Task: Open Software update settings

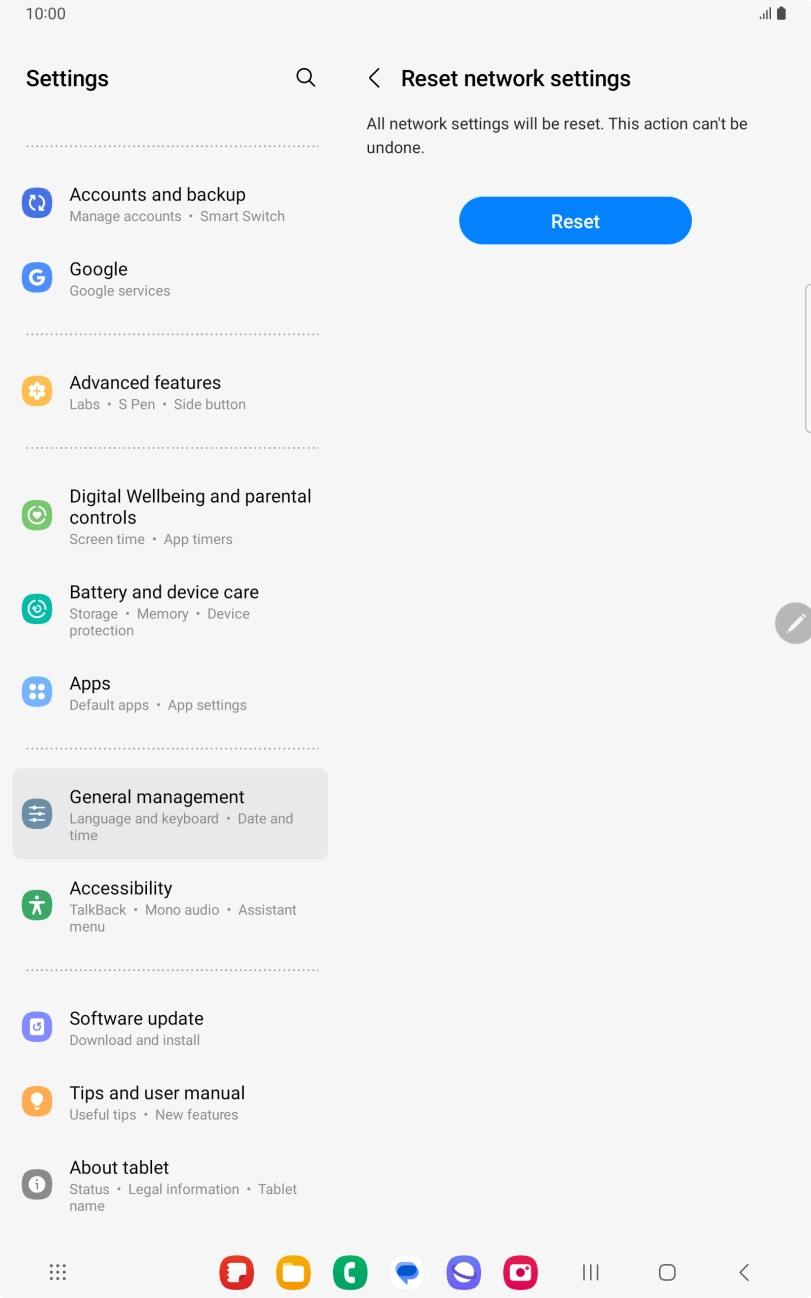Action: [170, 1028]
